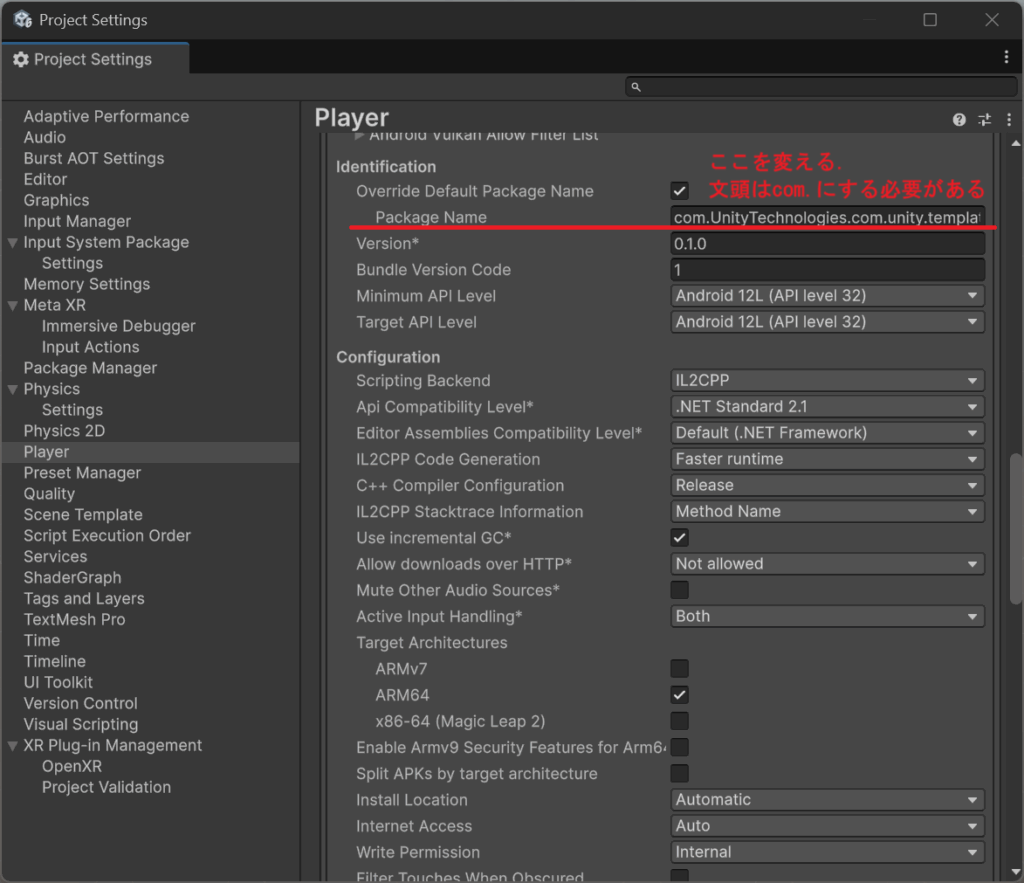This screenshot has height=883, width=1024.
Task: Open the Minimum API Level dropdown
Action: [x=827, y=296]
